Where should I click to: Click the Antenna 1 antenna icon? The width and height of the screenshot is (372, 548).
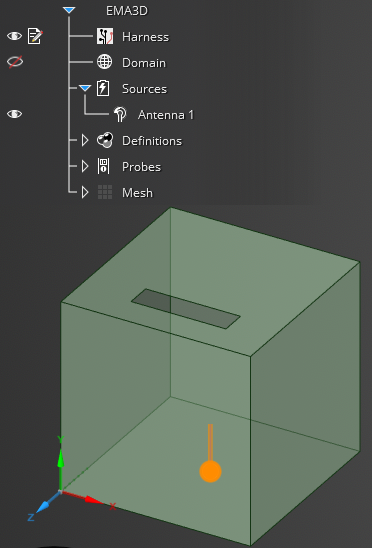120,114
